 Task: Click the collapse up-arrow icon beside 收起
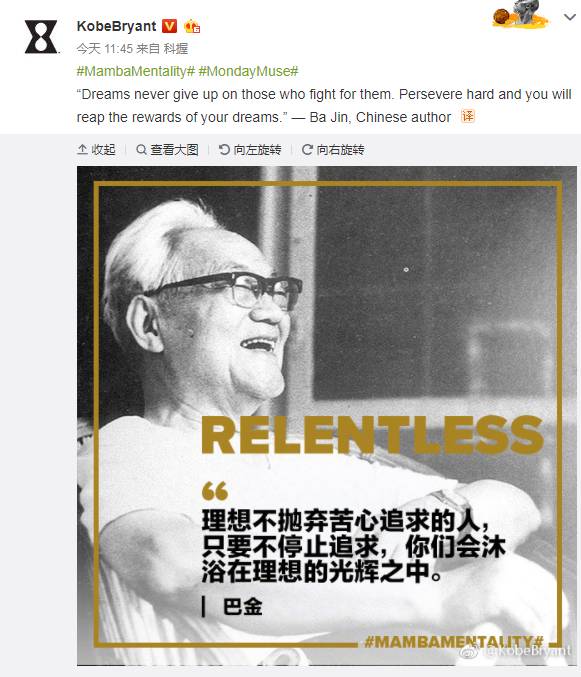(82, 150)
